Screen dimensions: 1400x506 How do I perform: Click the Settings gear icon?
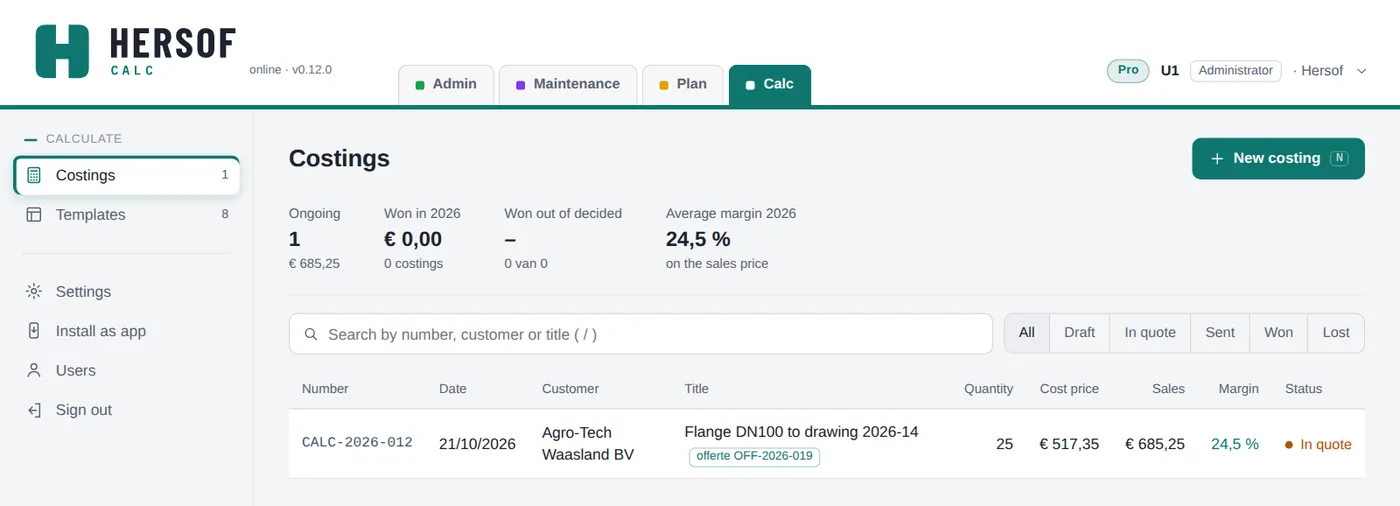click(34, 291)
